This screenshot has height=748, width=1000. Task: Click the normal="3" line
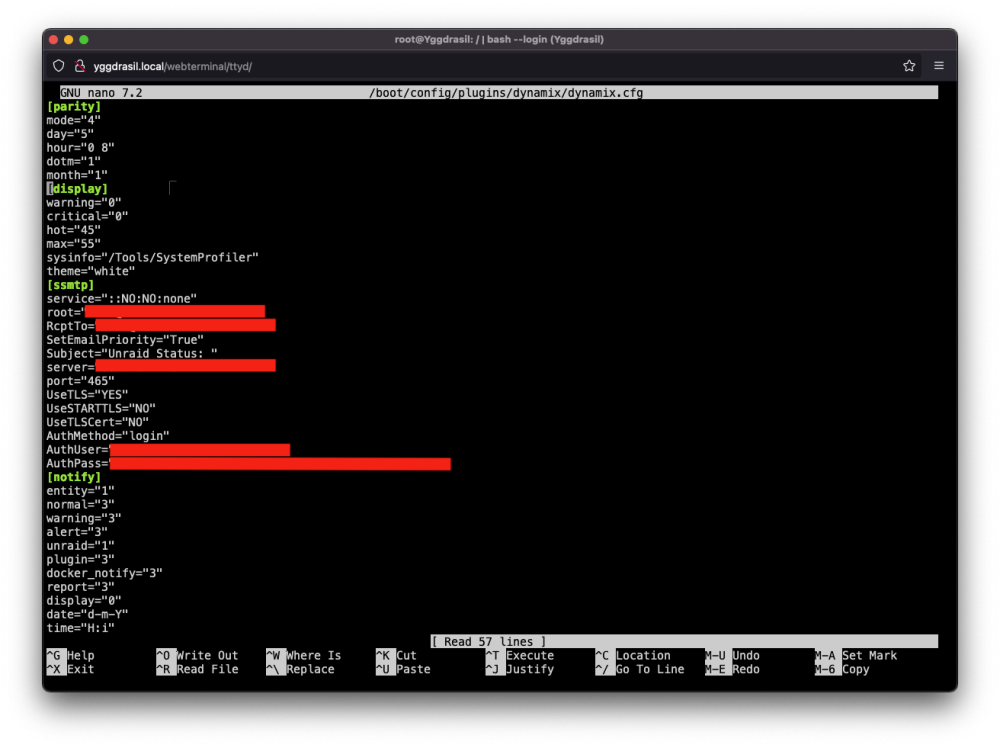click(80, 504)
